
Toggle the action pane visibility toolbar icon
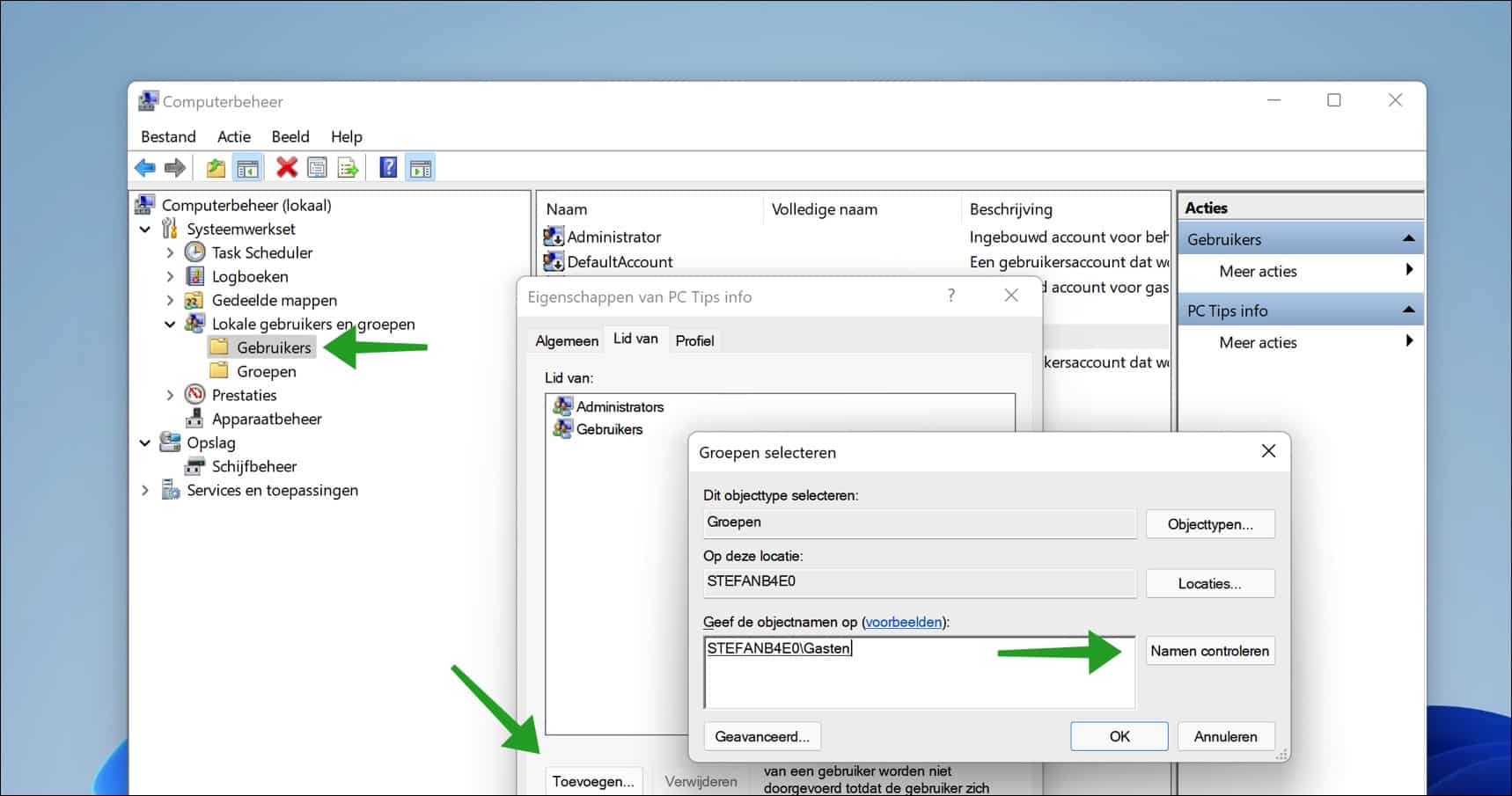pos(420,167)
